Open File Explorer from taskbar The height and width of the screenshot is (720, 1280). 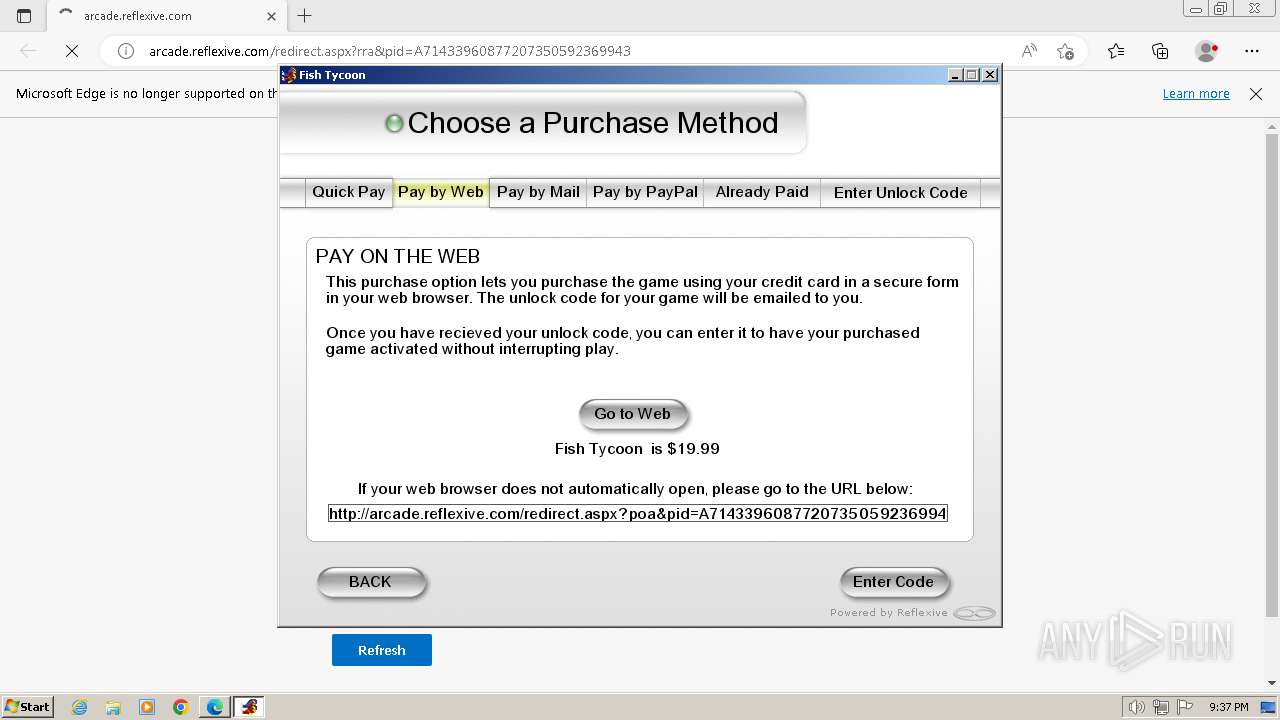tap(113, 707)
